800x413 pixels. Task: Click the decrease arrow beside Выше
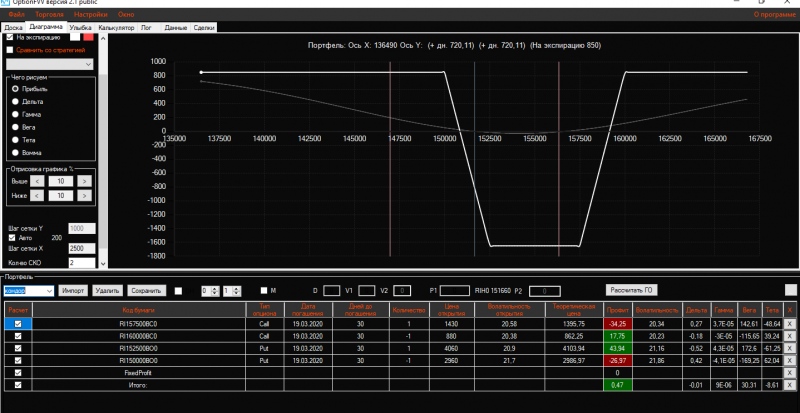point(36,181)
